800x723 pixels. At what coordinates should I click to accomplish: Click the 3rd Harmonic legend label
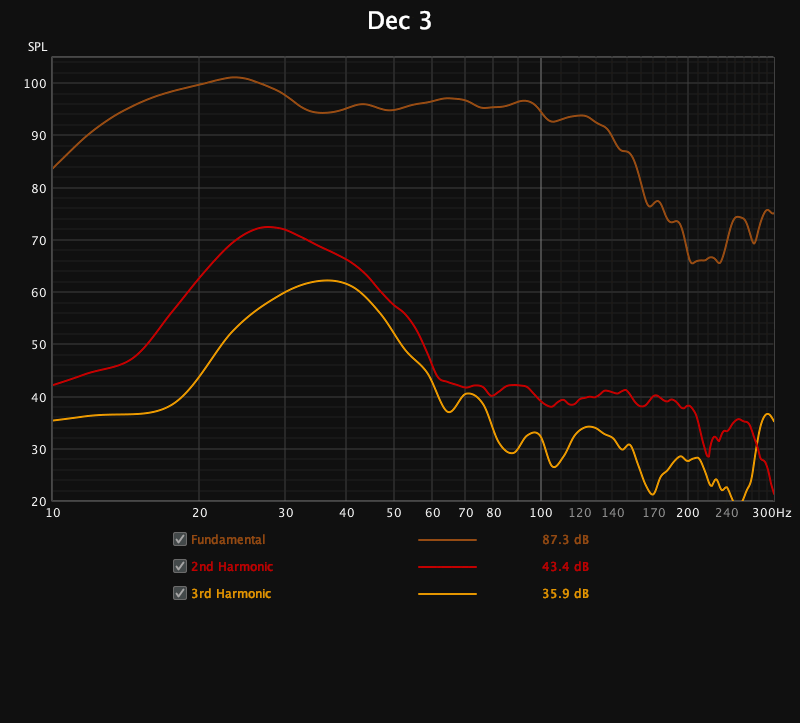click(x=231, y=594)
